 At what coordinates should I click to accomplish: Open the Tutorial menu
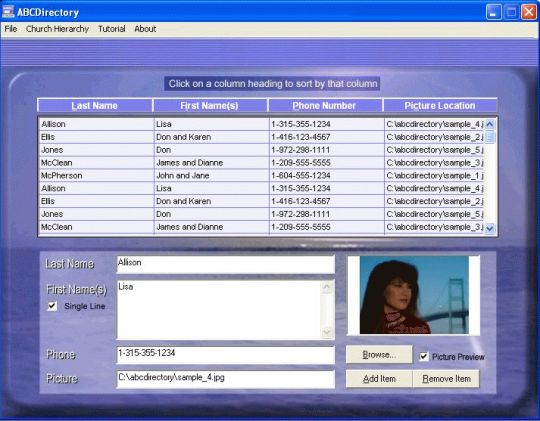112,29
